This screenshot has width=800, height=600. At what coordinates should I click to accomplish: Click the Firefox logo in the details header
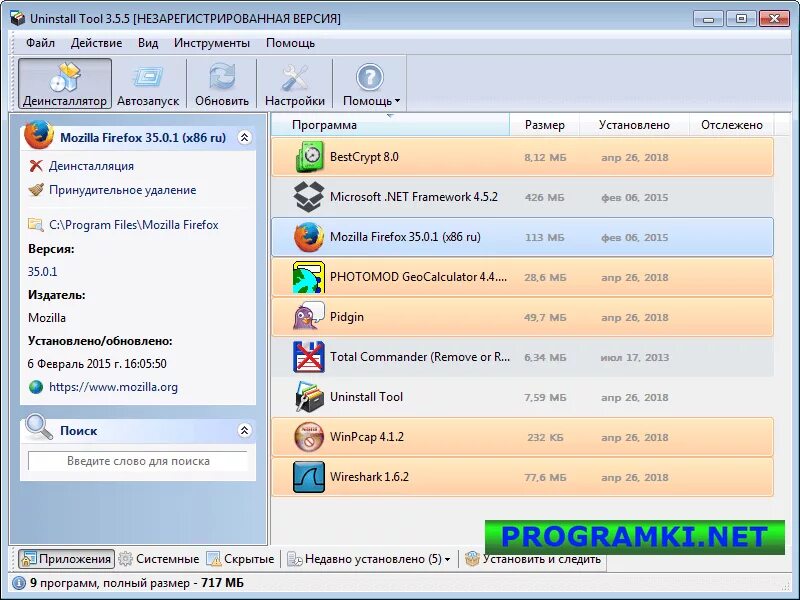point(39,135)
